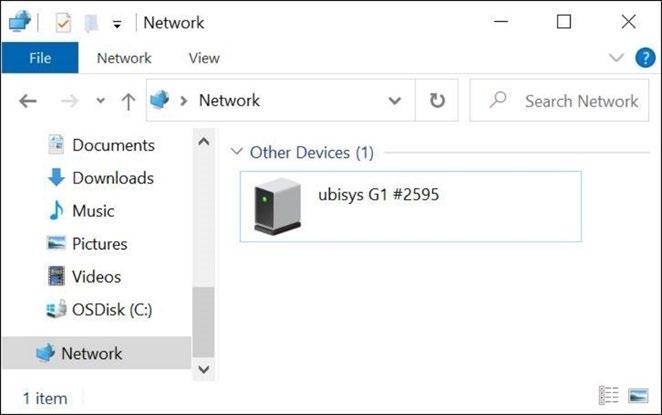Expand the ribbon with the chevron
Image resolution: width=662 pixels, height=415 pixels.
coord(616,57)
